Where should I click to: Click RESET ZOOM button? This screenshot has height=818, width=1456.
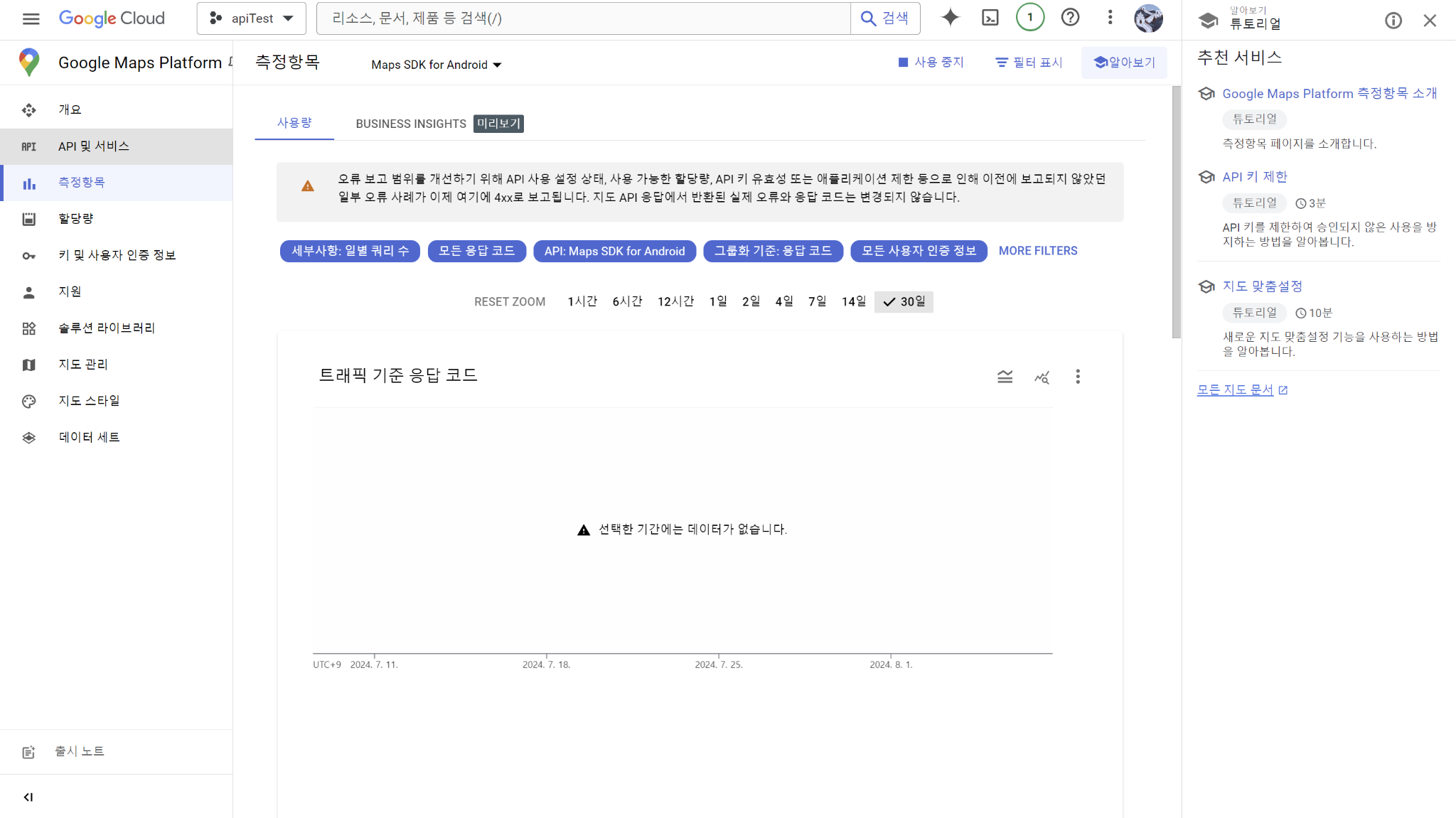tap(510, 302)
